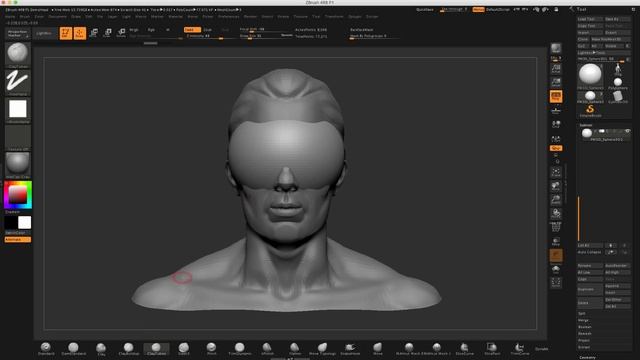The height and width of the screenshot is (360, 640).
Task: Activate the Move transform gizmo in top shelf
Action: [93, 33]
